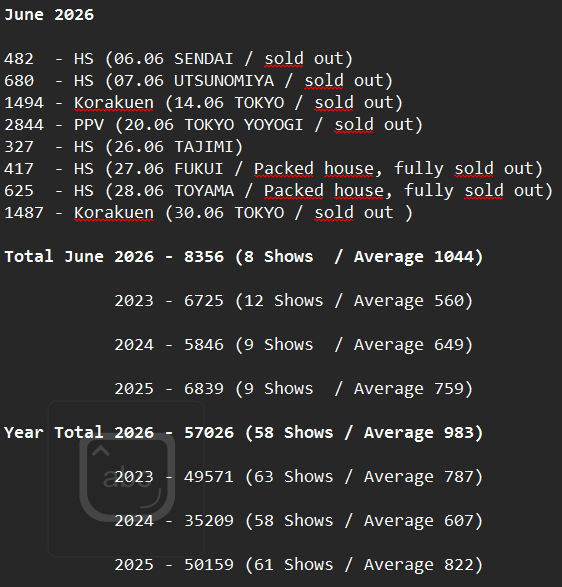
Task: Click the attendance number 327
Action: point(19,147)
